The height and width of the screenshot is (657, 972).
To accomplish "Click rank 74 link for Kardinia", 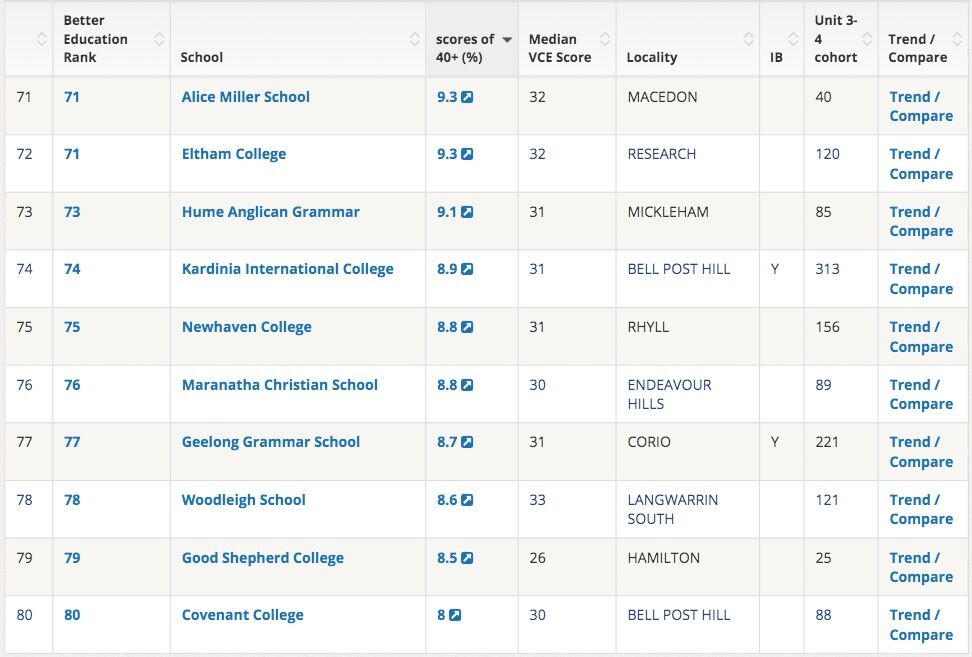I will [72, 269].
